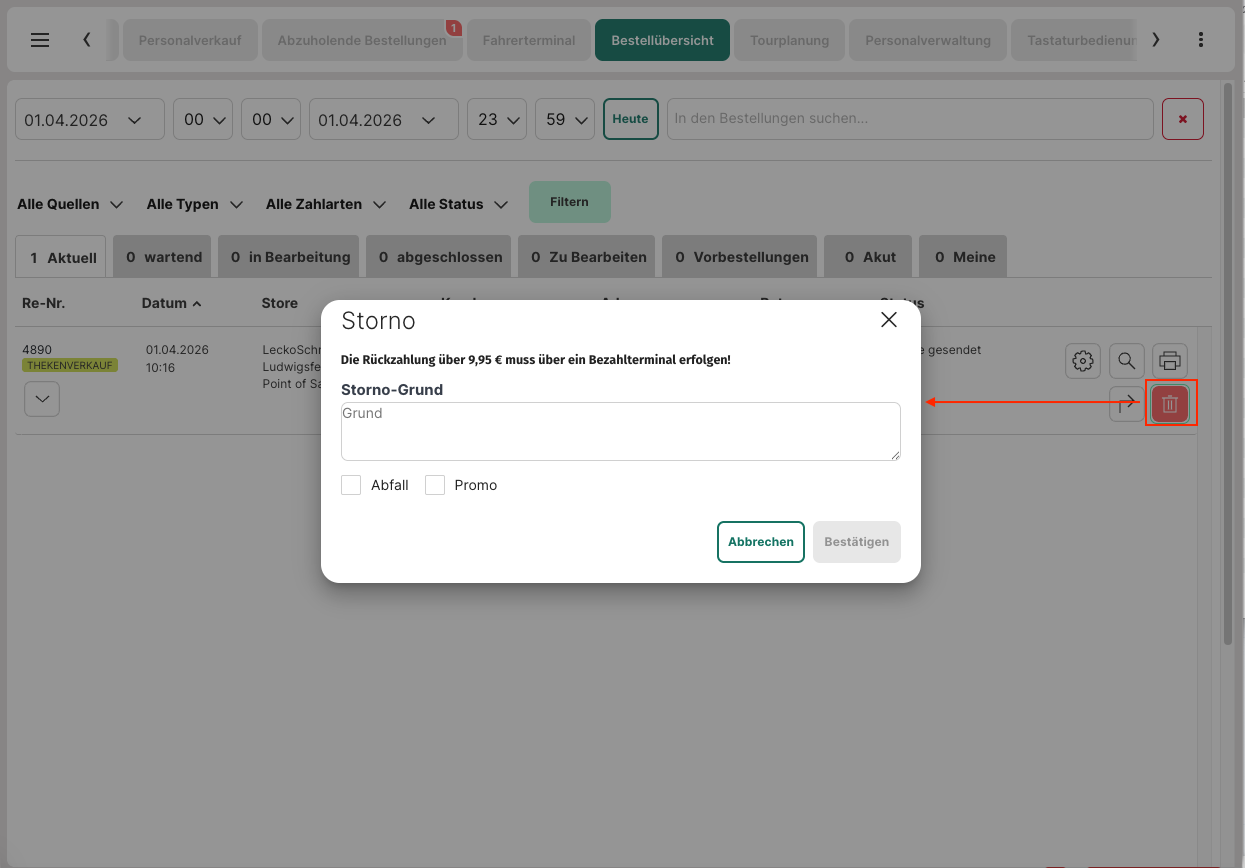Image resolution: width=1245 pixels, height=868 pixels.
Task: Switch to the Tourplanung tab
Action: (789, 41)
